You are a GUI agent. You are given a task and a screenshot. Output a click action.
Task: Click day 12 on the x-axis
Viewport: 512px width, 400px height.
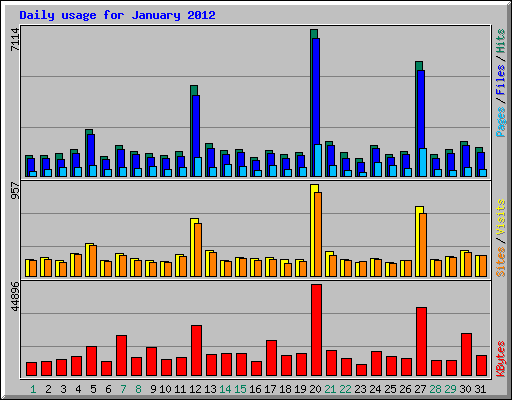pyautogui.click(x=195, y=389)
